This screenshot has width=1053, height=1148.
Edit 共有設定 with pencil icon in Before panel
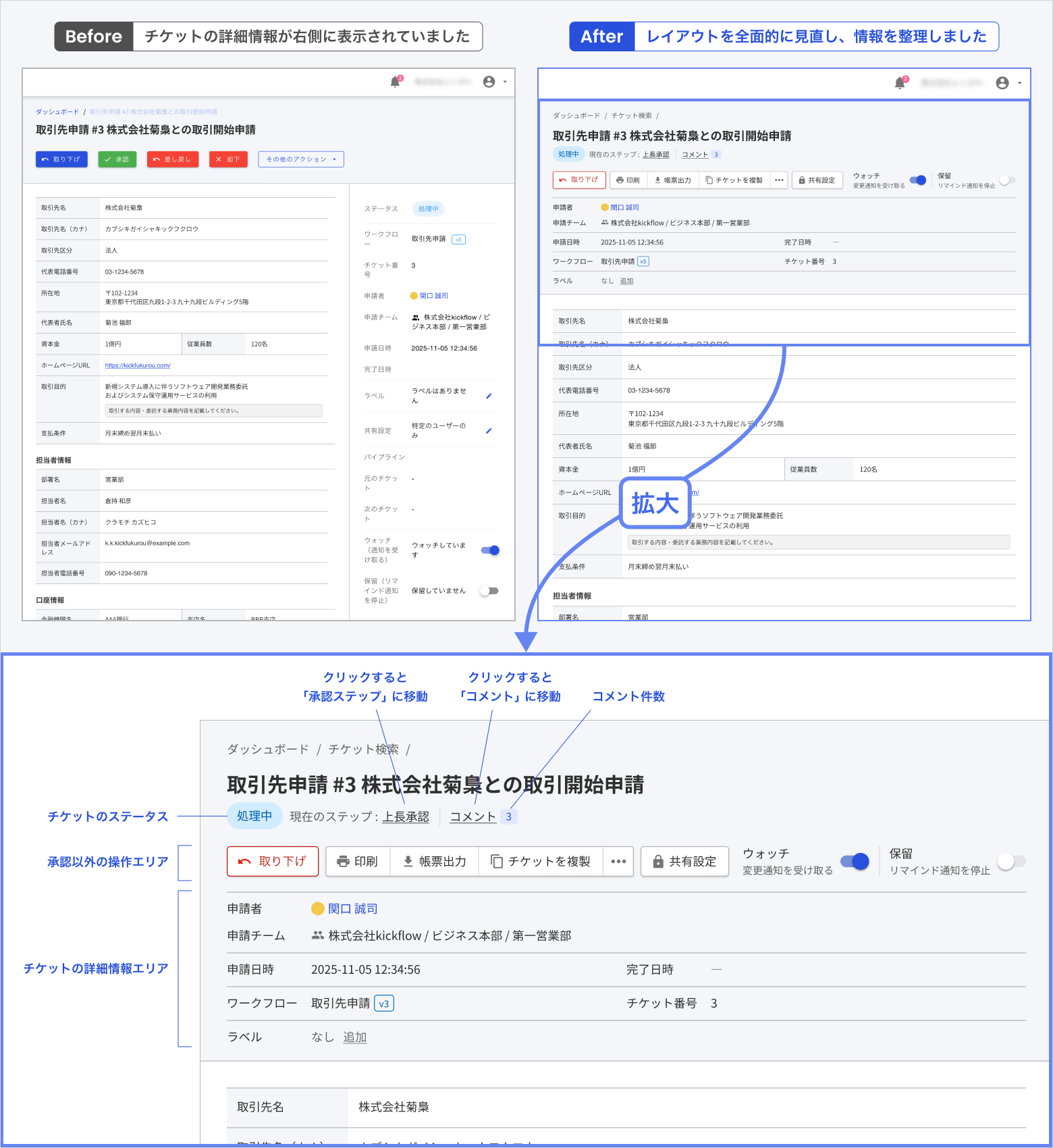(x=489, y=430)
